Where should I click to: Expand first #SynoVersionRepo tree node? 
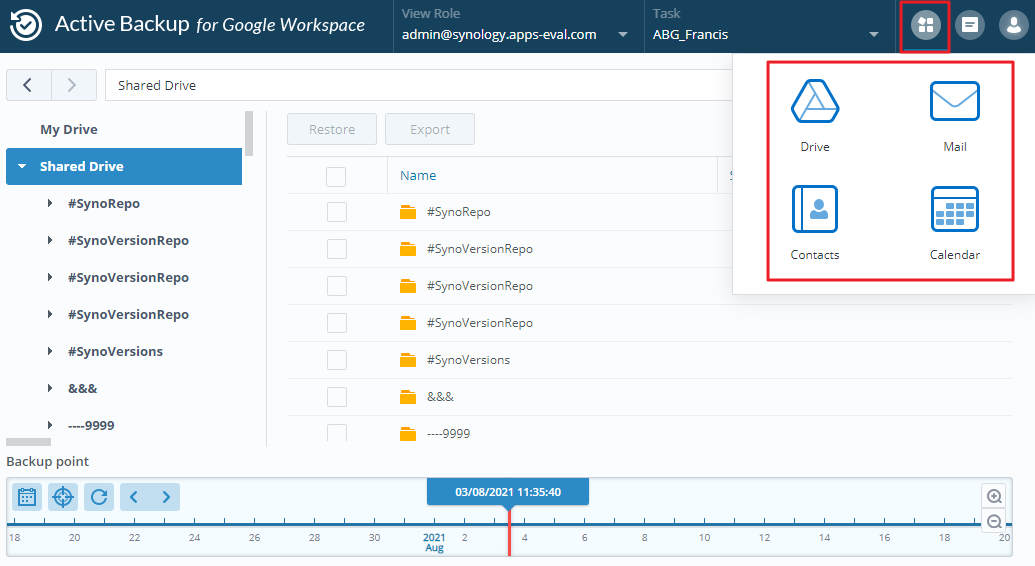pos(50,240)
